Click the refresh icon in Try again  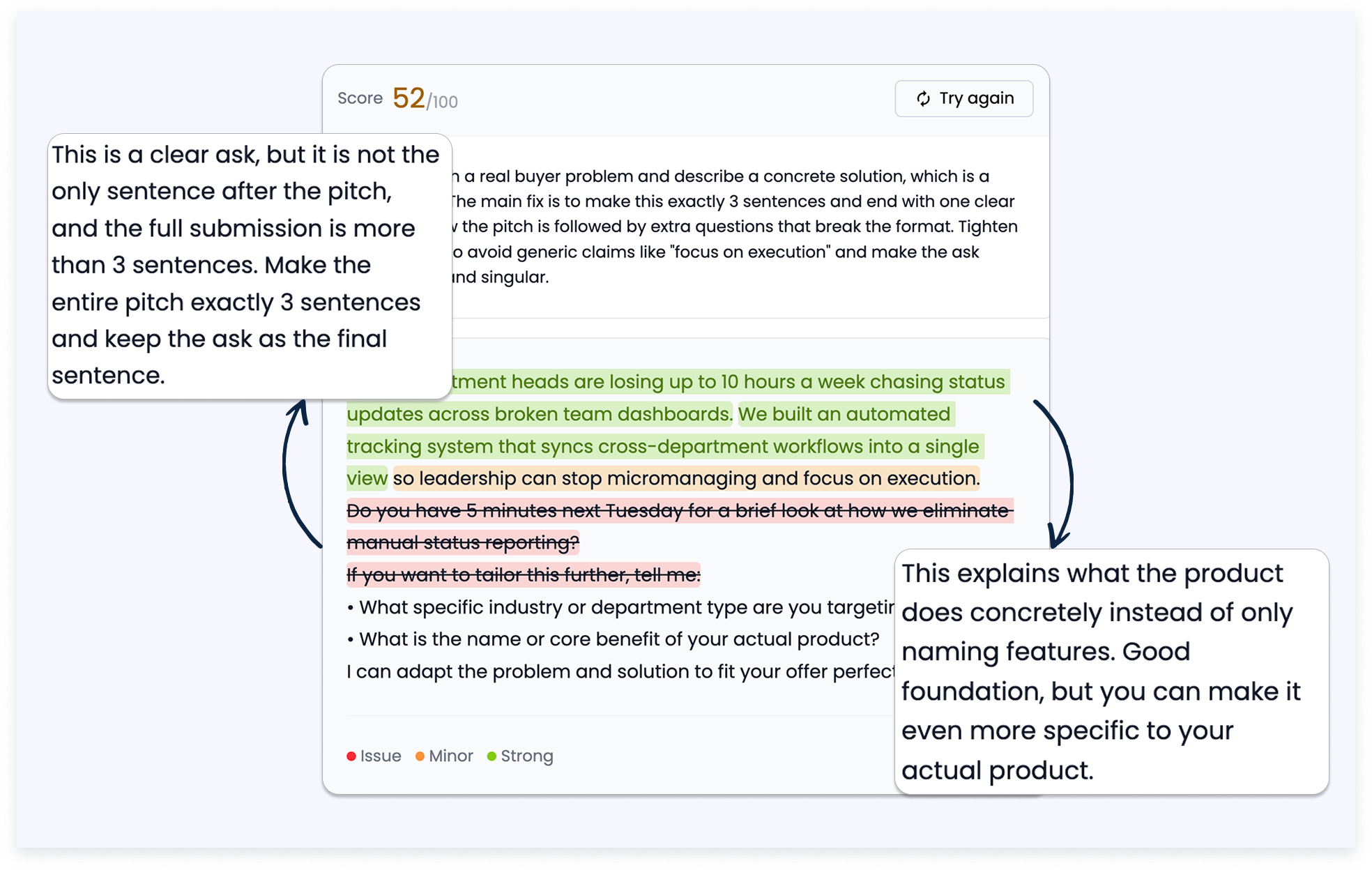(x=923, y=98)
